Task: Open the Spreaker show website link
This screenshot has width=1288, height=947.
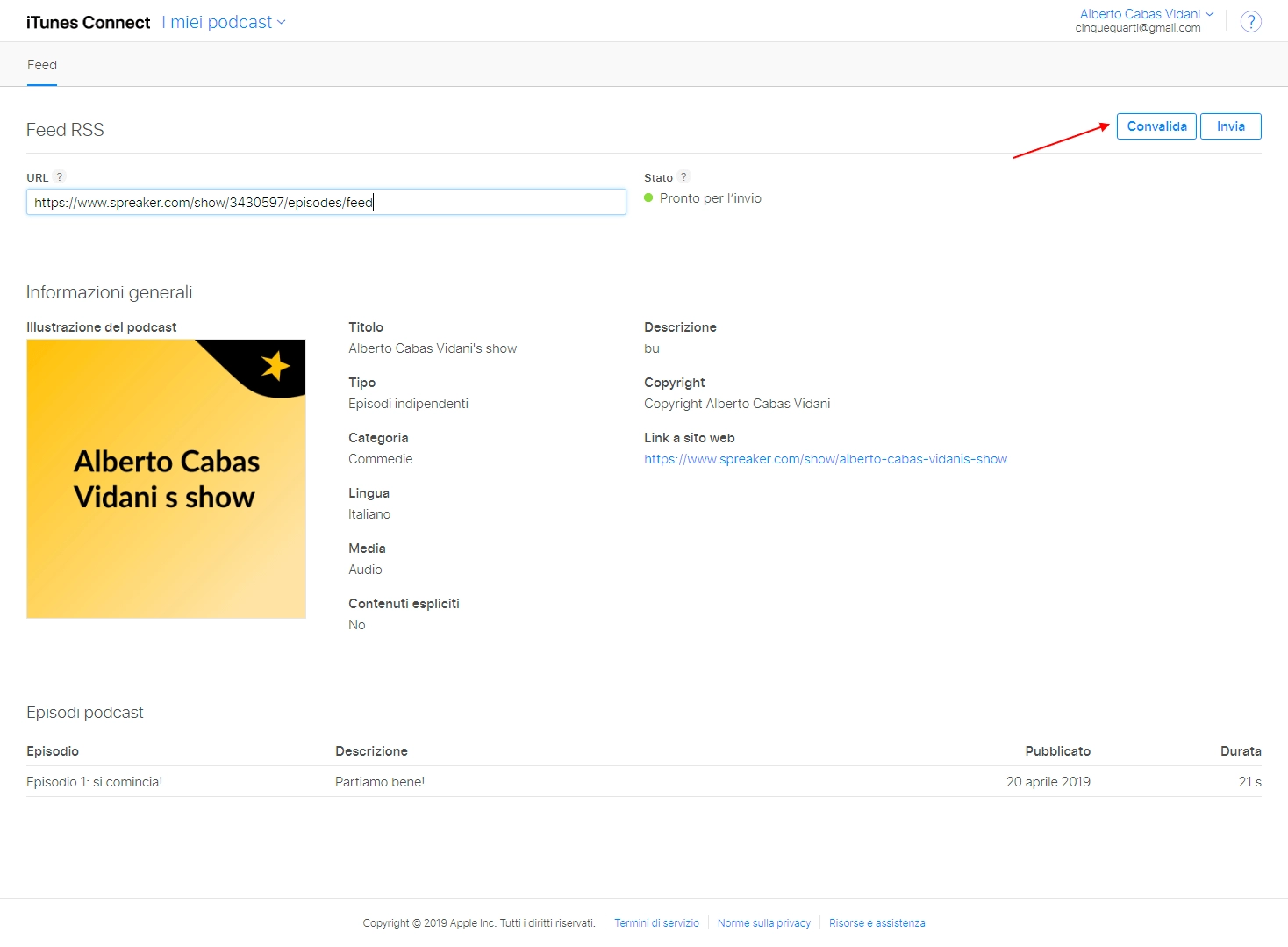Action: click(825, 459)
